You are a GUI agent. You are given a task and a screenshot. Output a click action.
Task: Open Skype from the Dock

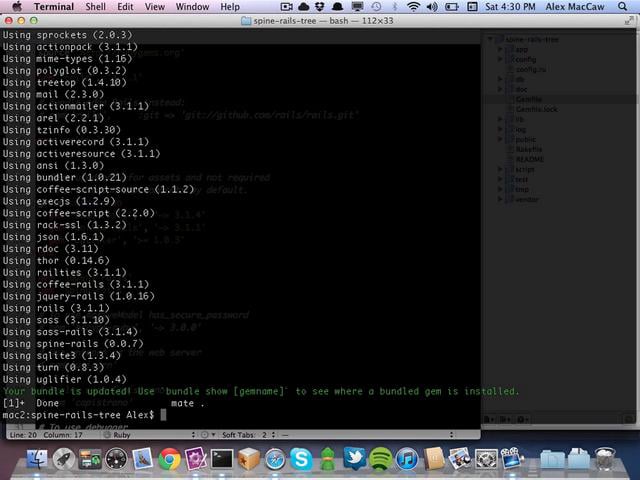pyautogui.click(x=301, y=459)
